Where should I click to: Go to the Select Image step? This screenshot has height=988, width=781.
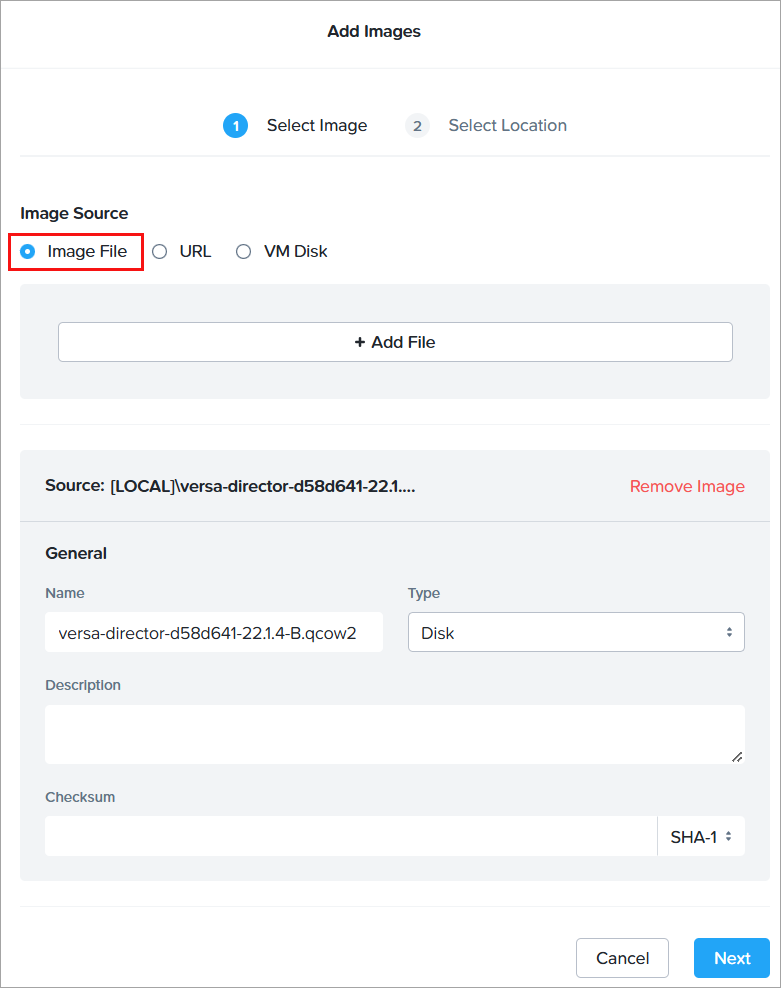tap(316, 126)
